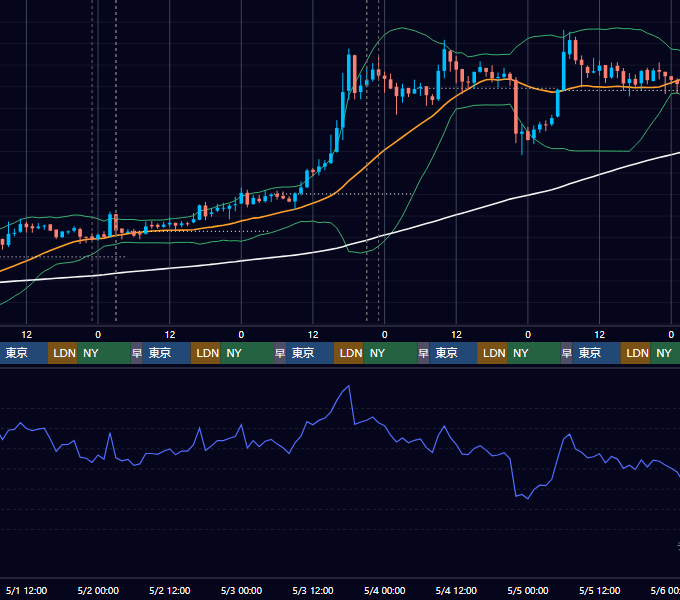Screen dimensions: 680x600
Task: Click the 5/1 東京 session block
Action: tap(23, 353)
